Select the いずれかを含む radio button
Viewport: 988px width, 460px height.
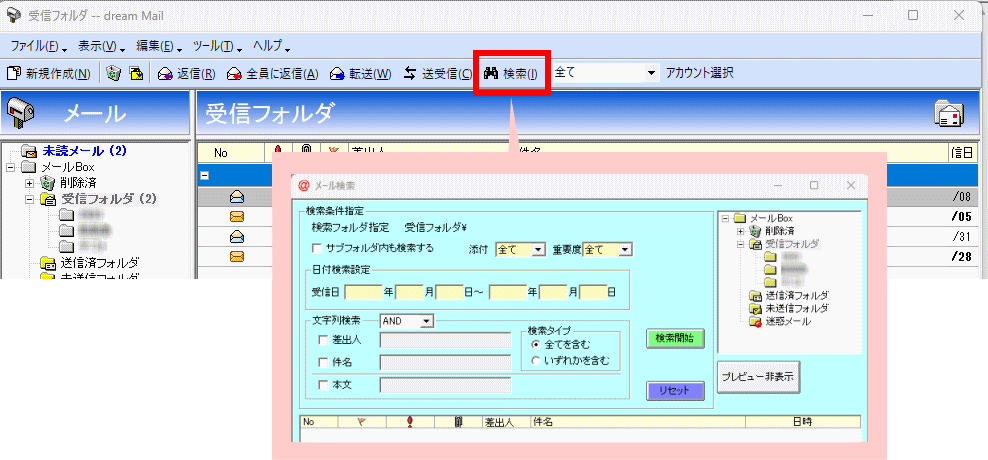tap(536, 360)
